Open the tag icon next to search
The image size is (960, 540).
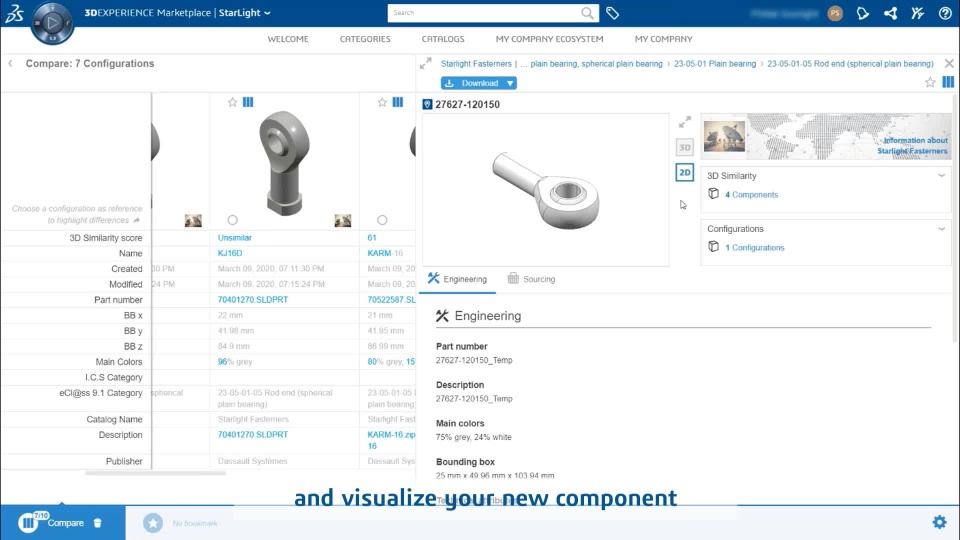coord(612,13)
